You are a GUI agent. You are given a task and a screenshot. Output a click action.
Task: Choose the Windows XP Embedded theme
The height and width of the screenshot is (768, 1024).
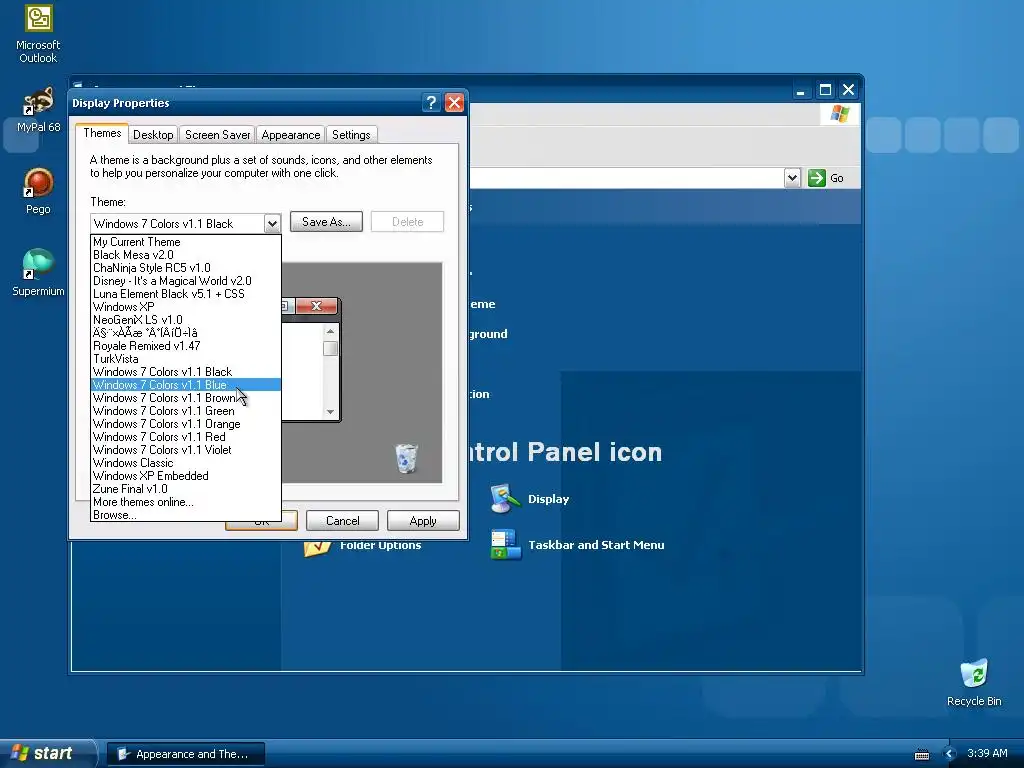coord(186,476)
